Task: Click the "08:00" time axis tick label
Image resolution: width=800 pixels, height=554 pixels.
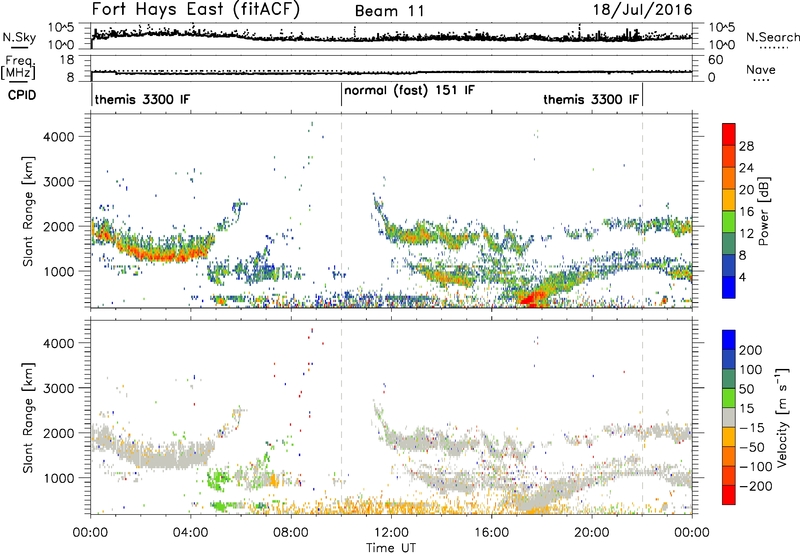Action: coord(291,533)
